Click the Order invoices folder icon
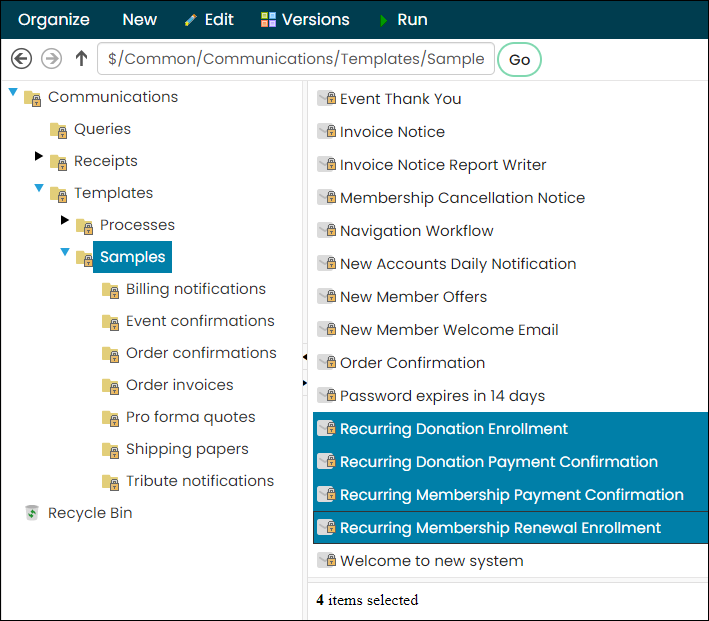The height and width of the screenshot is (621, 709). [111, 386]
